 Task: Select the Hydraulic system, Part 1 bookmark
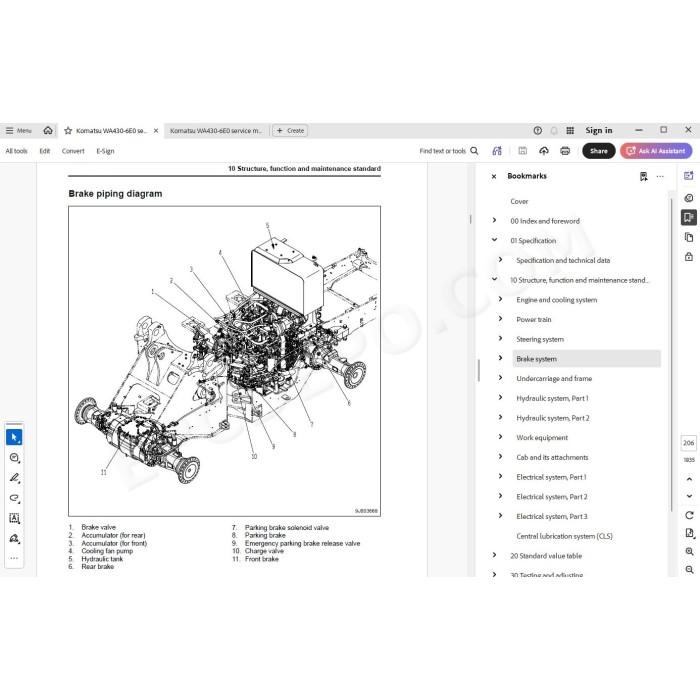click(x=552, y=398)
